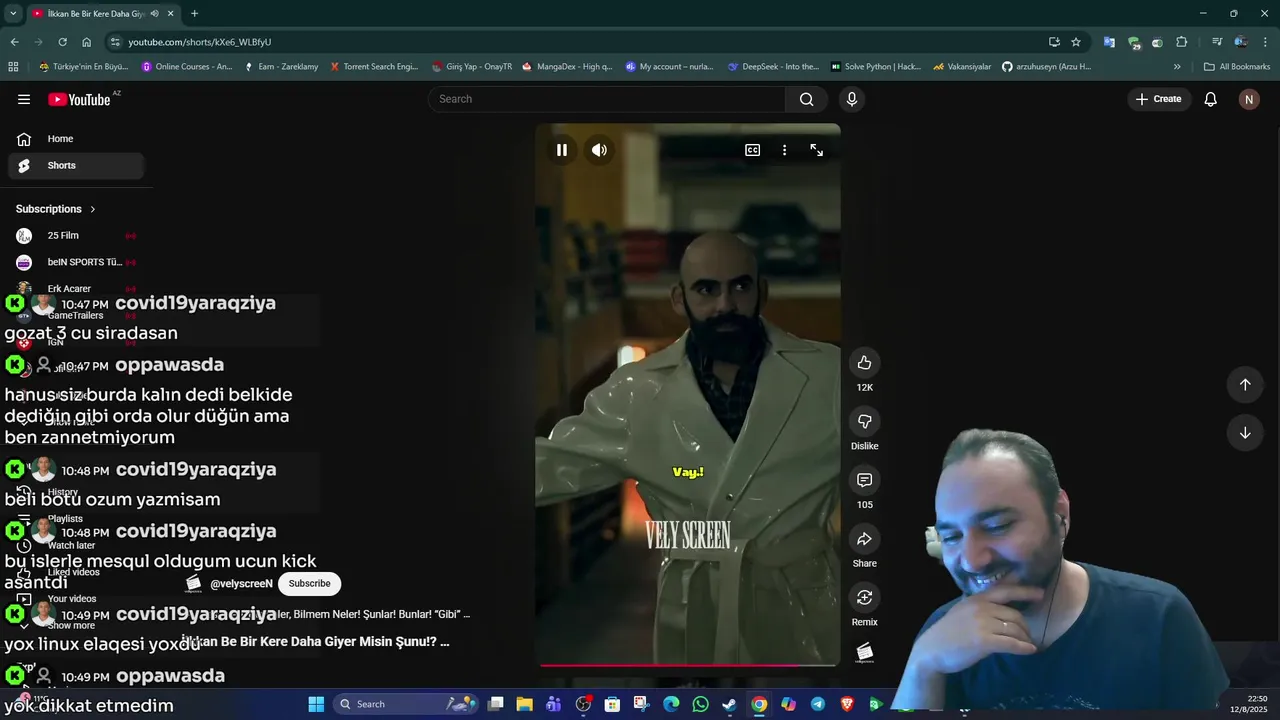Expand the Subscriptions section
This screenshot has width=1280, height=720.
pyautogui.click(x=56, y=209)
